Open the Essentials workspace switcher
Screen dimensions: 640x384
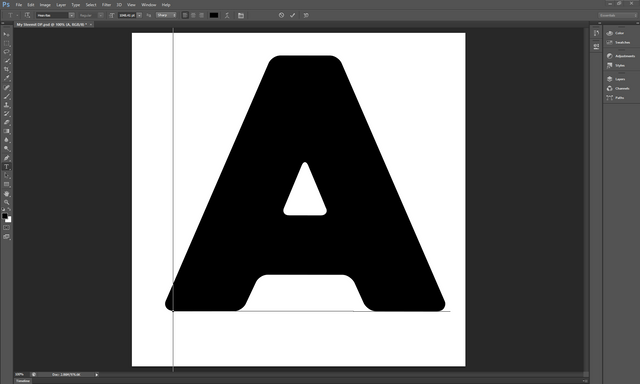point(618,15)
